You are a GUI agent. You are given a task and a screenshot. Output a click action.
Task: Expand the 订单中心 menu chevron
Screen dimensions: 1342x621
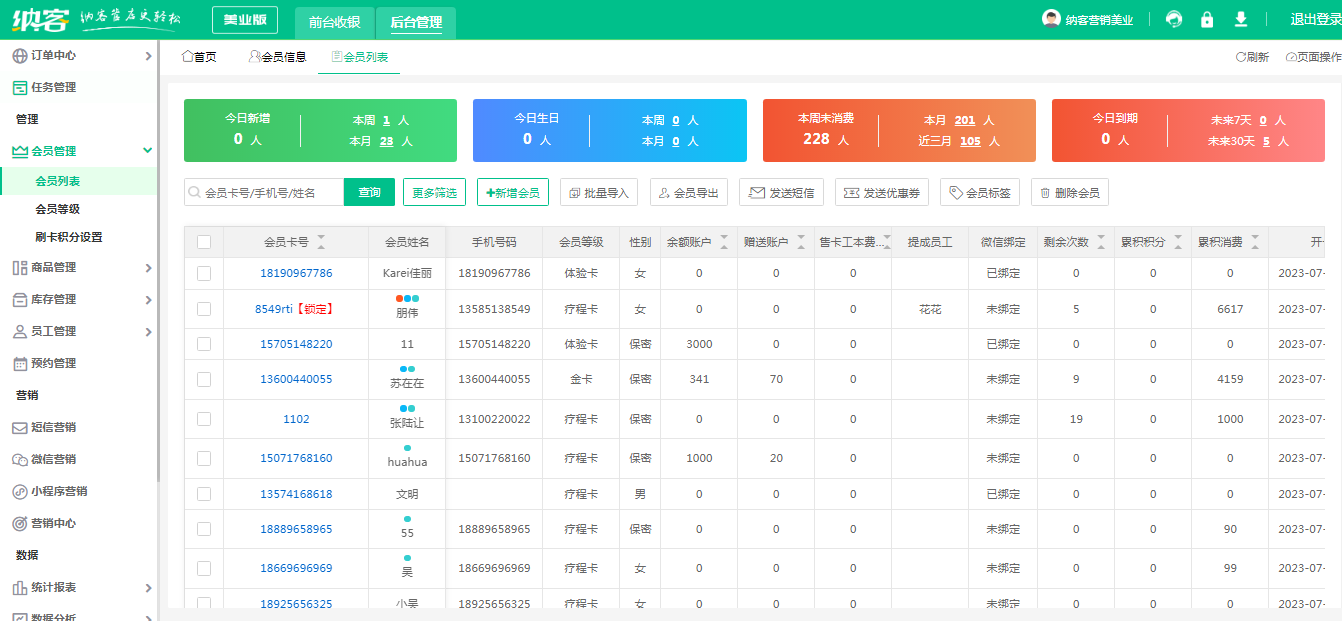[x=148, y=56]
